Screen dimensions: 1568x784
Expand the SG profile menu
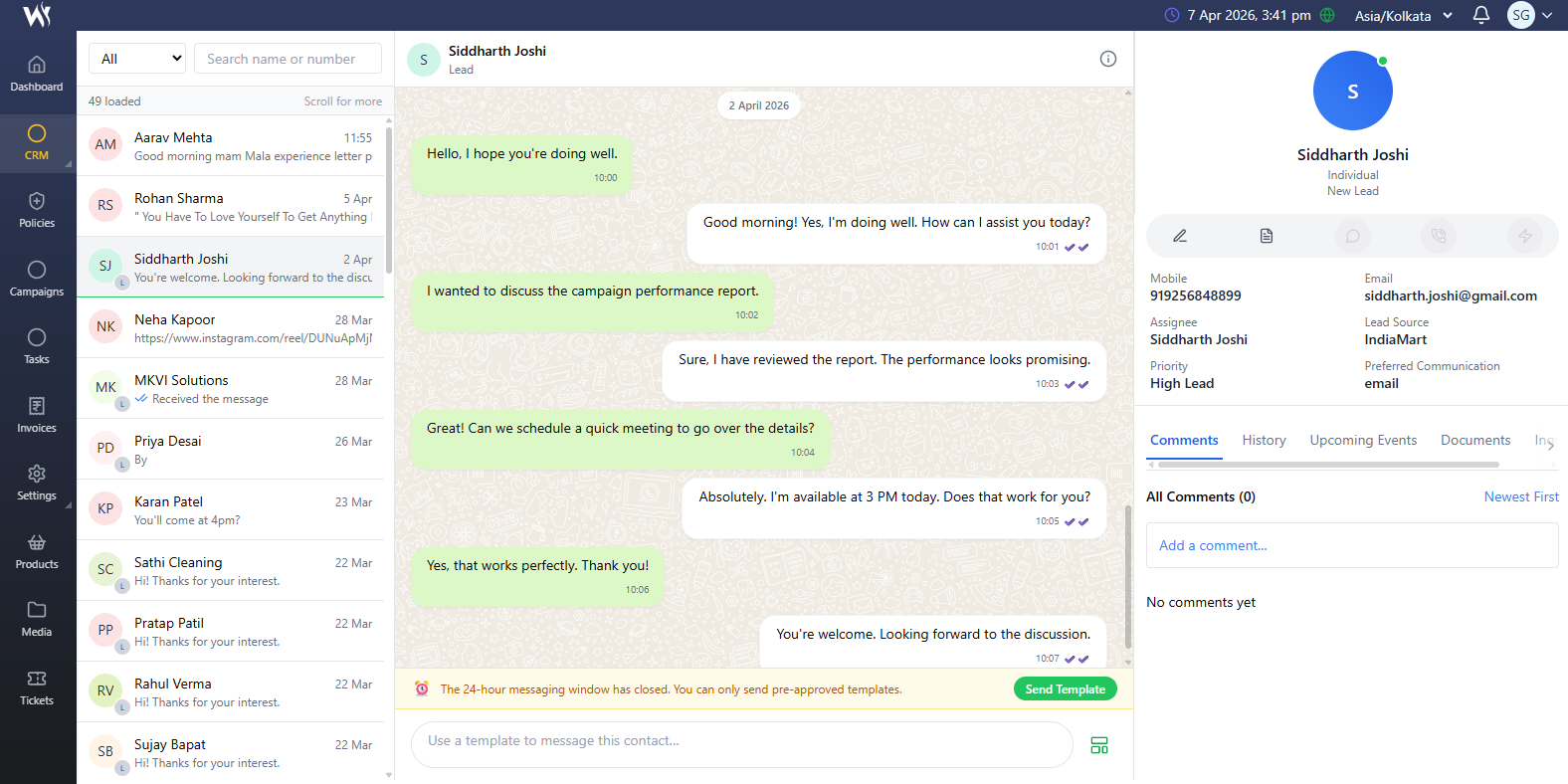tap(1529, 15)
